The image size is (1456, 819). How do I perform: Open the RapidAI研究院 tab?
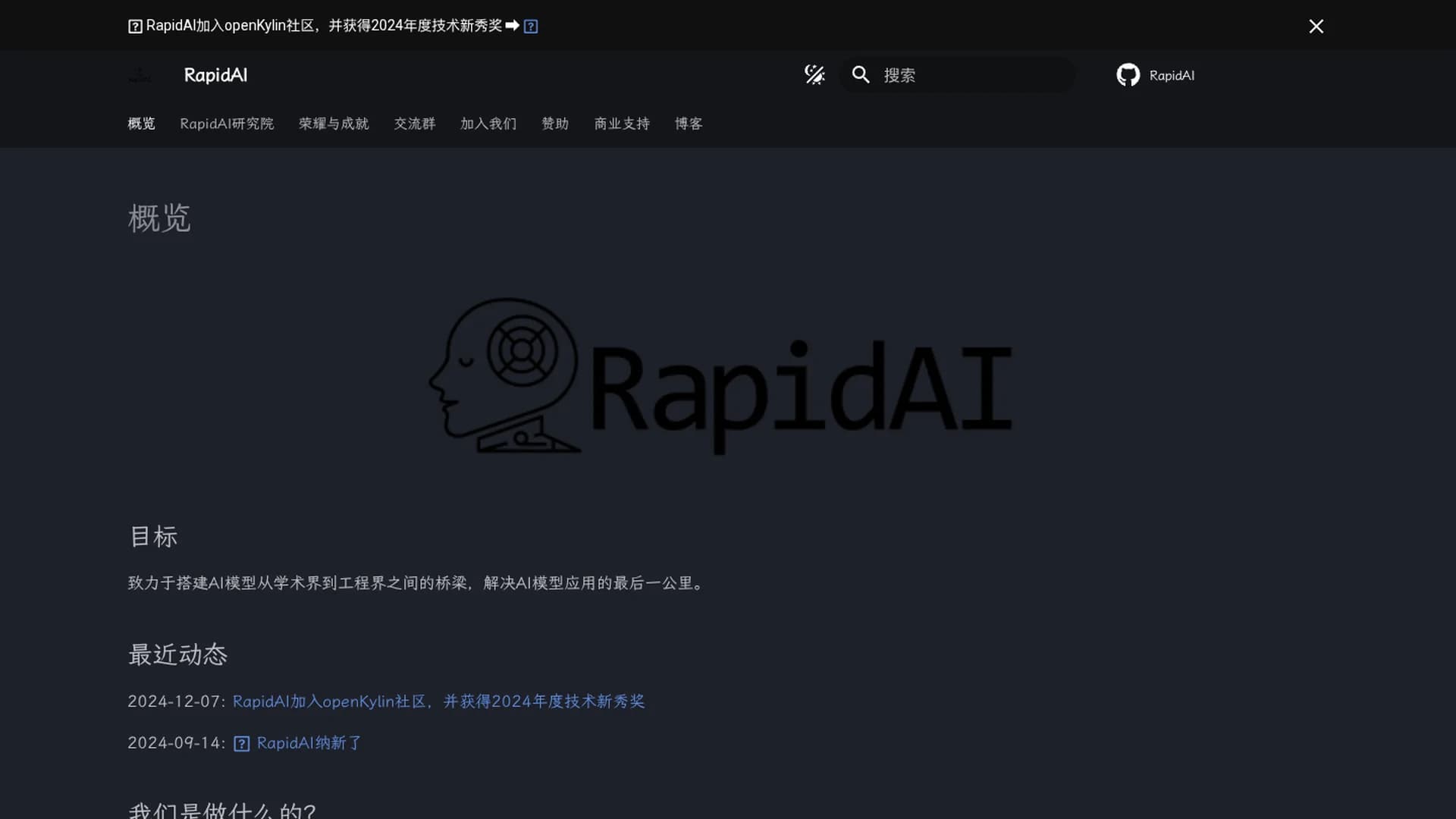click(x=227, y=124)
